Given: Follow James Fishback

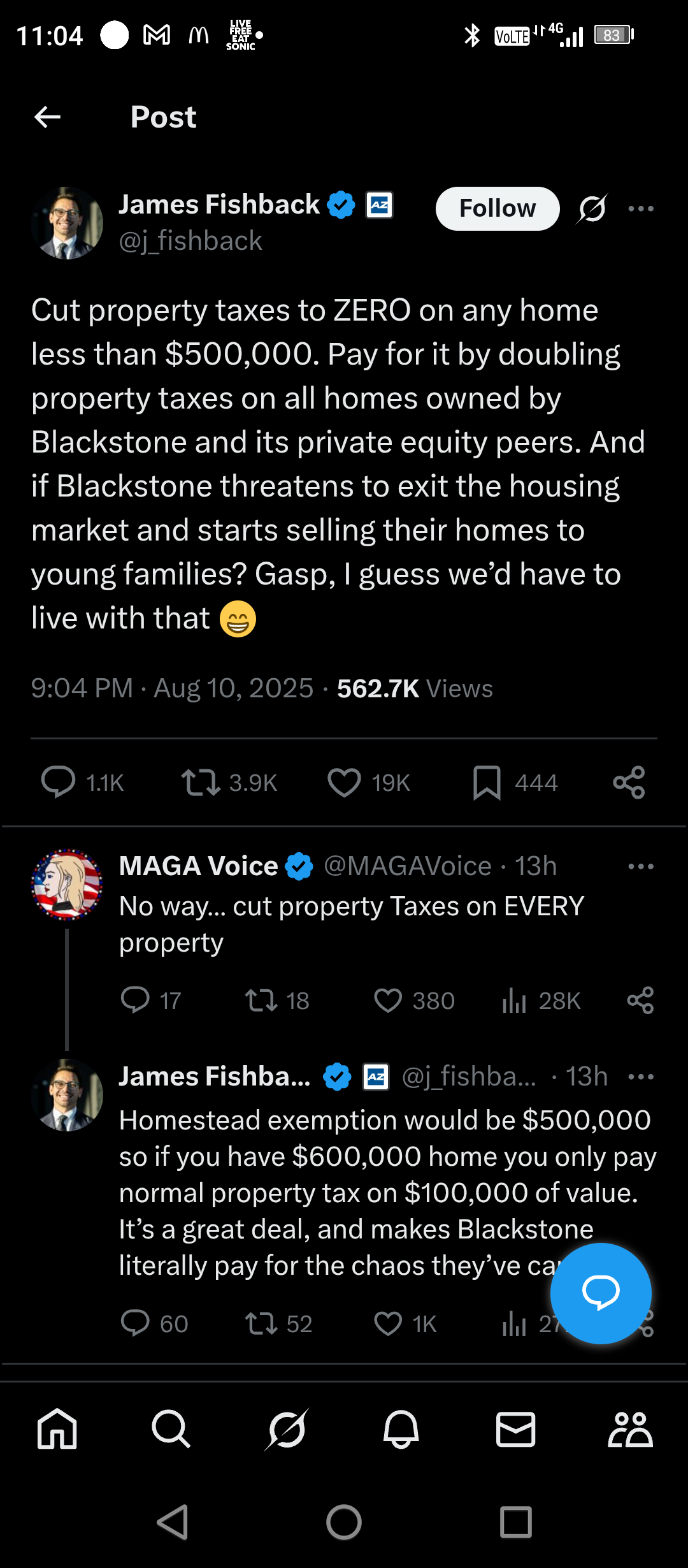Looking at the screenshot, I should [x=498, y=208].
